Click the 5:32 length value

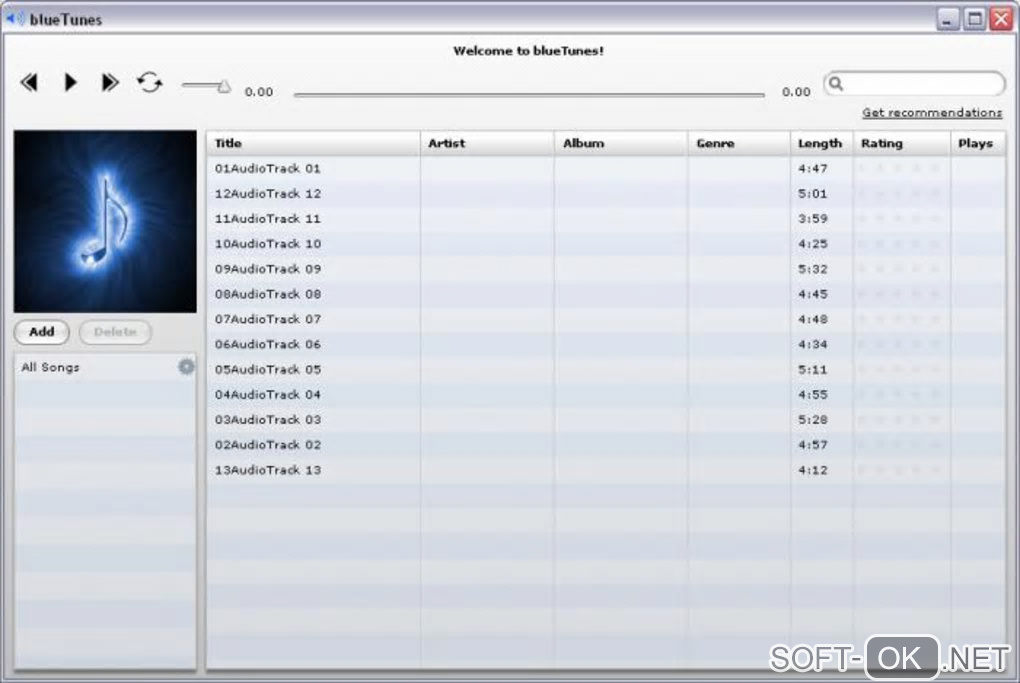tap(812, 269)
